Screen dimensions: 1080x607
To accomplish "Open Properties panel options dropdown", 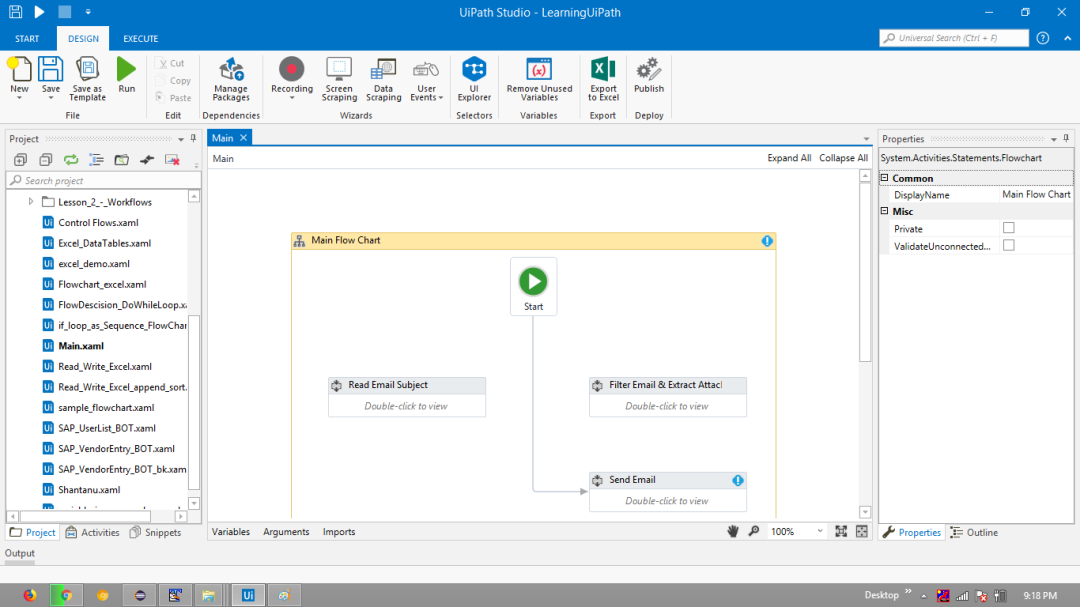I will tap(1054, 139).
